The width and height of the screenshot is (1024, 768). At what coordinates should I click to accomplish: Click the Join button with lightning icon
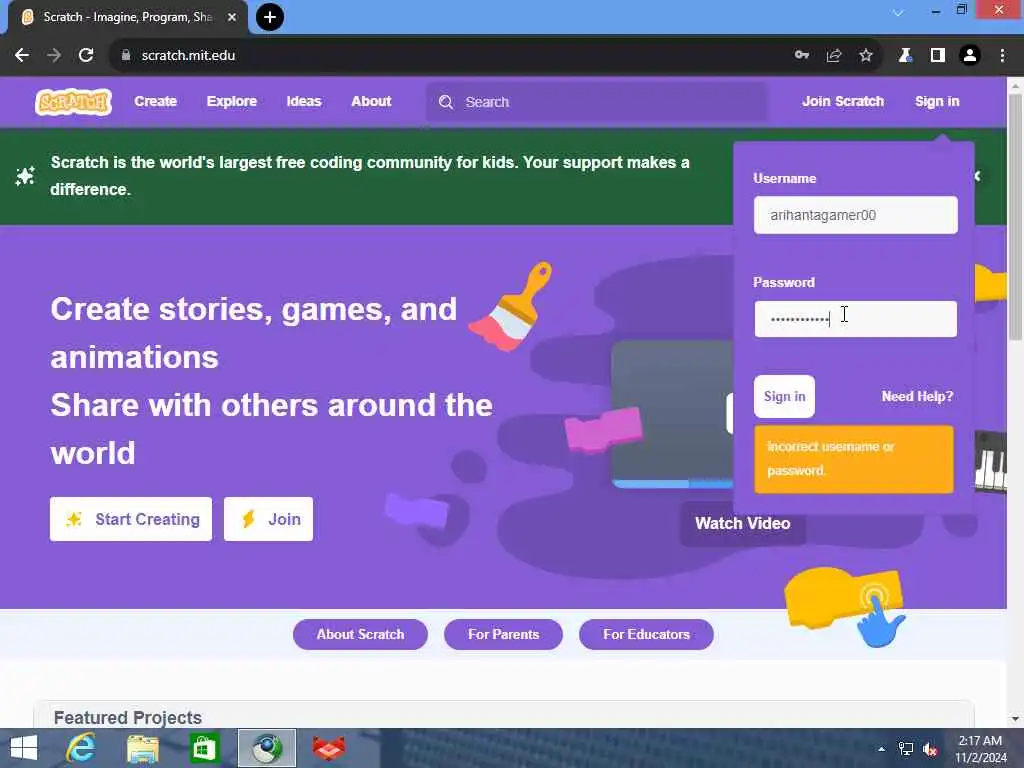[268, 519]
